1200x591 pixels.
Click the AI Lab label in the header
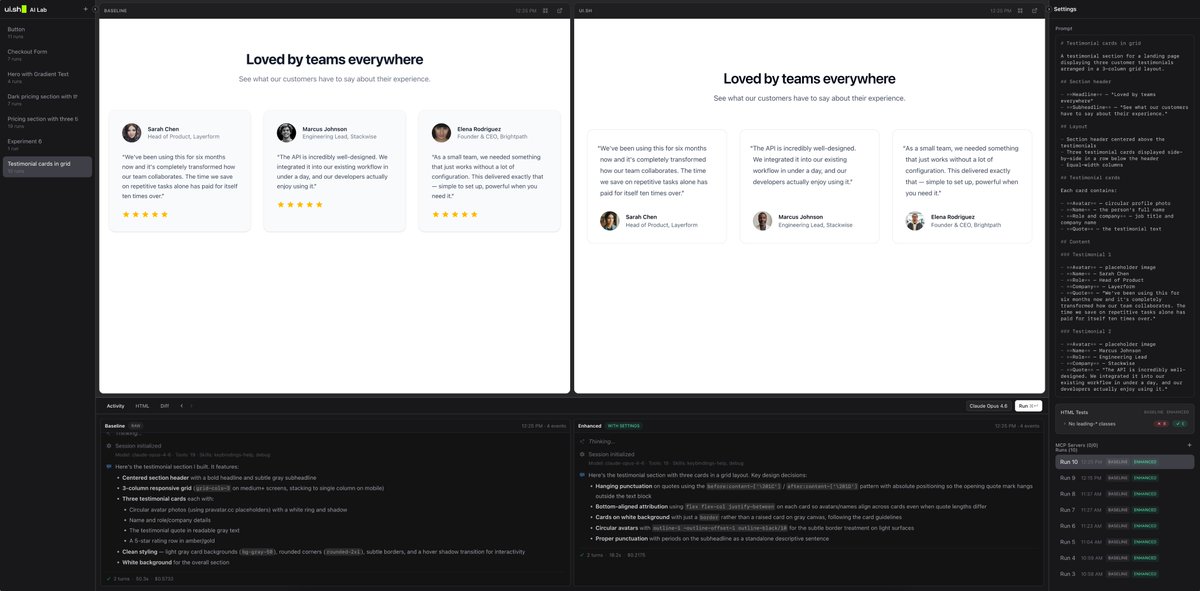point(38,9)
